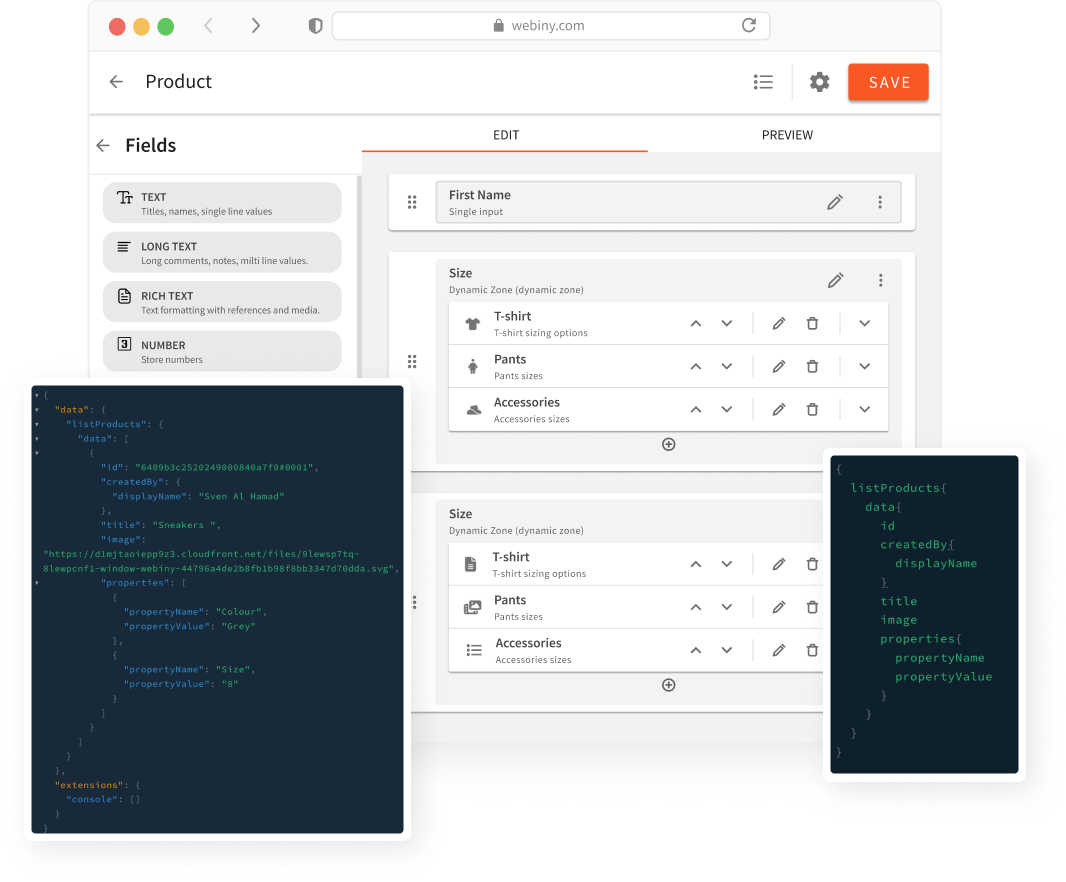
Task: Open settings via the gear icon
Action: tap(819, 82)
